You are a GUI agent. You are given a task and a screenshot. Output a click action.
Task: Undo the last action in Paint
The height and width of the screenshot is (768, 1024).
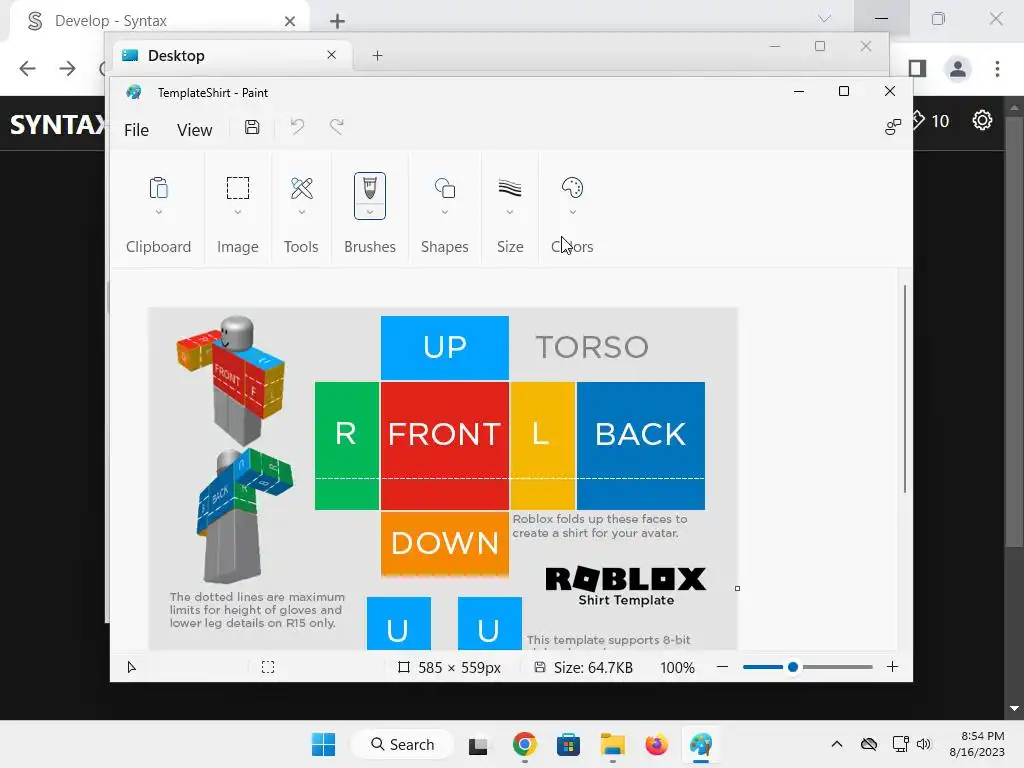[297, 127]
